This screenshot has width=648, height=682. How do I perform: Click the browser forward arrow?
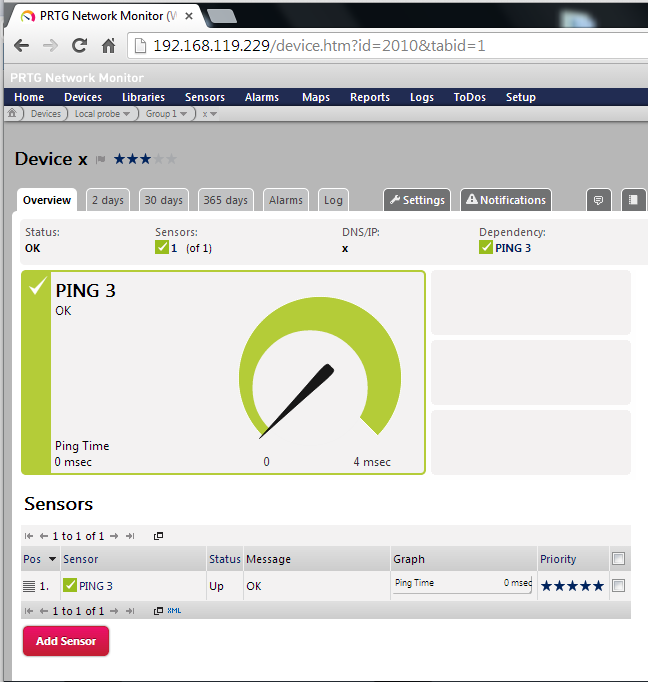coord(50,45)
